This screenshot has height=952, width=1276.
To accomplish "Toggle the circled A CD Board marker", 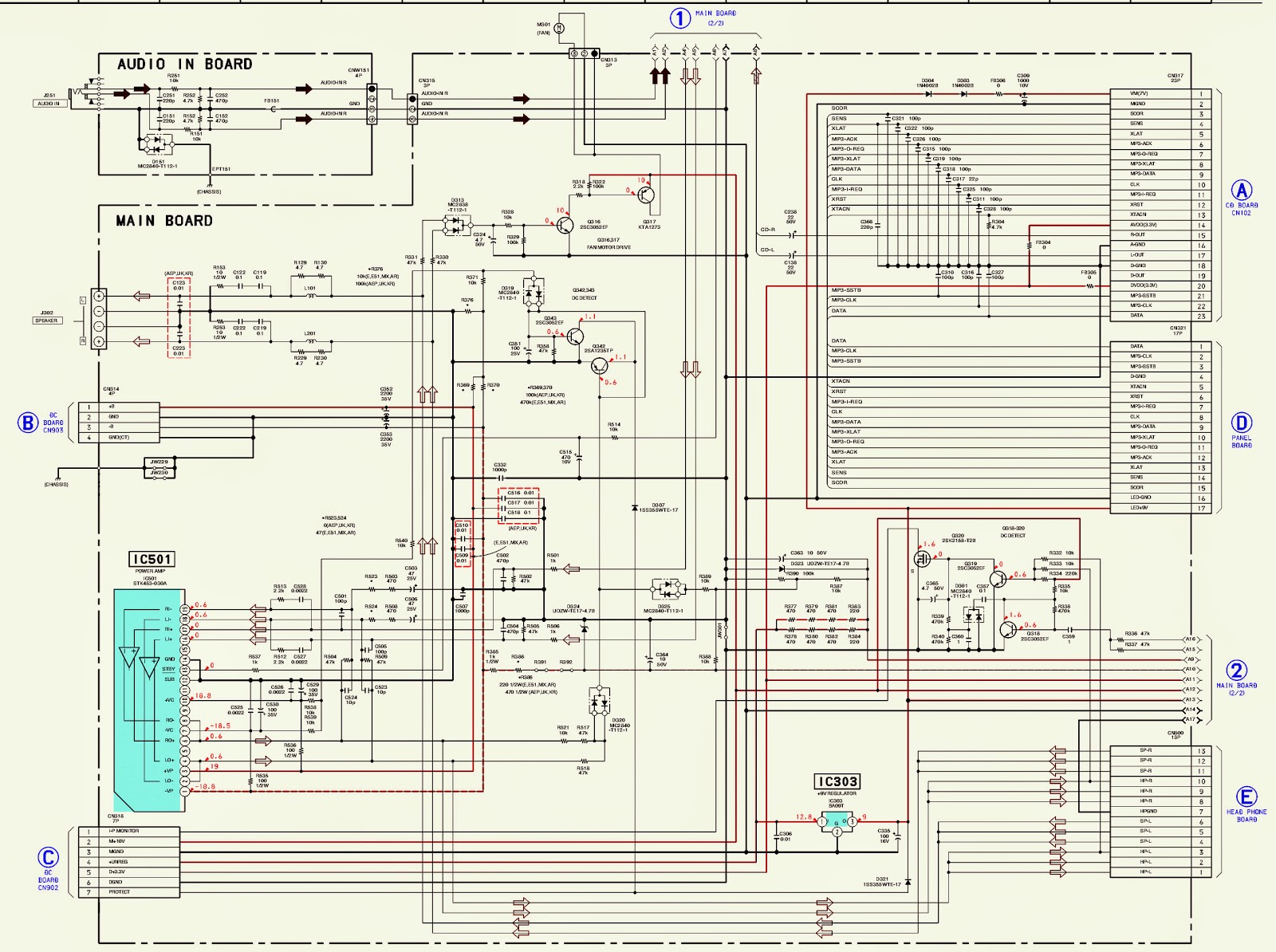I will (1241, 189).
